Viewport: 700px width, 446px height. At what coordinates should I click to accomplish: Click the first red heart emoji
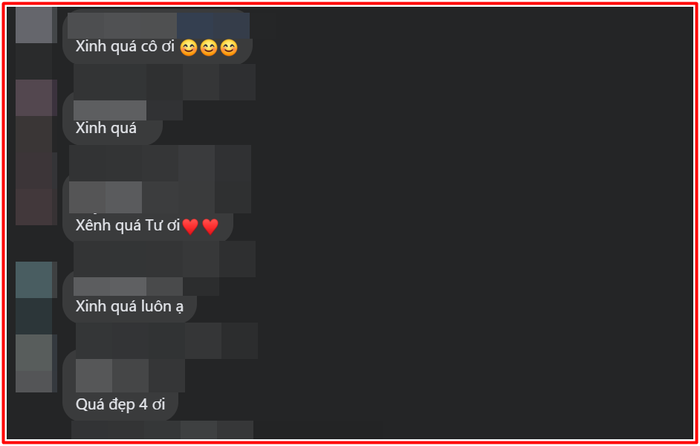[x=190, y=226]
